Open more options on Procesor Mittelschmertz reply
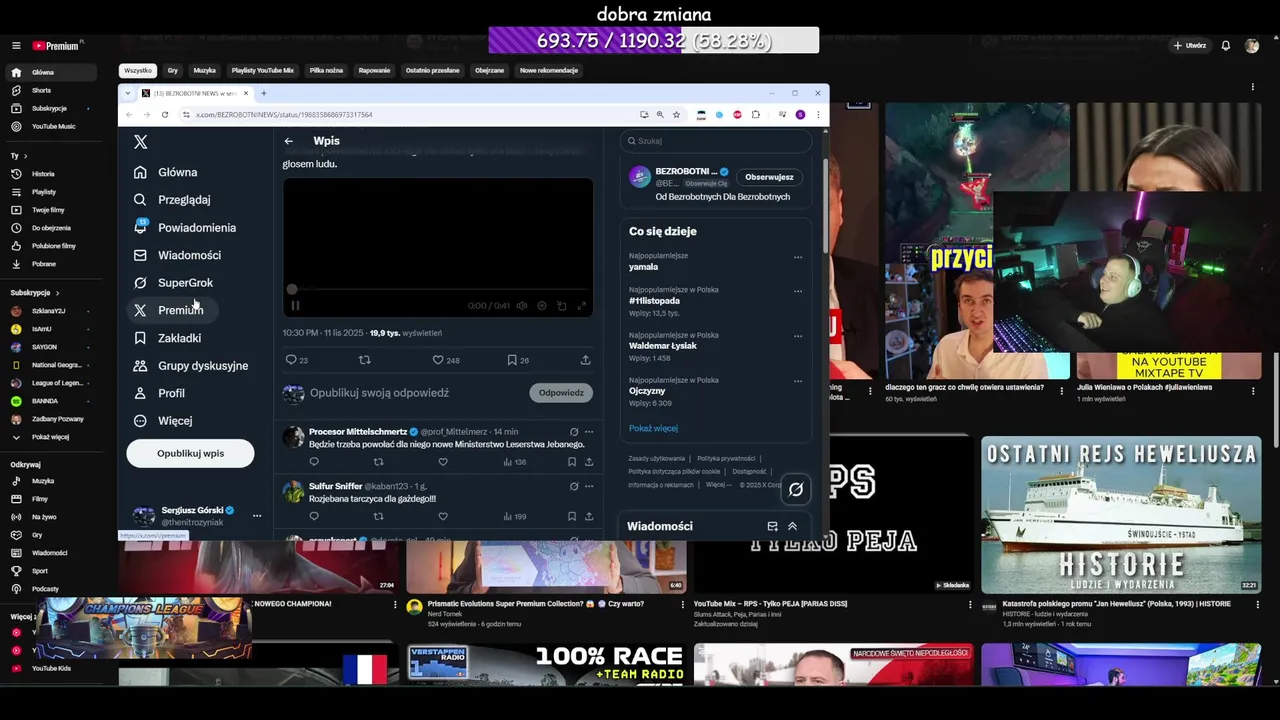The height and width of the screenshot is (720, 1280). (x=589, y=432)
